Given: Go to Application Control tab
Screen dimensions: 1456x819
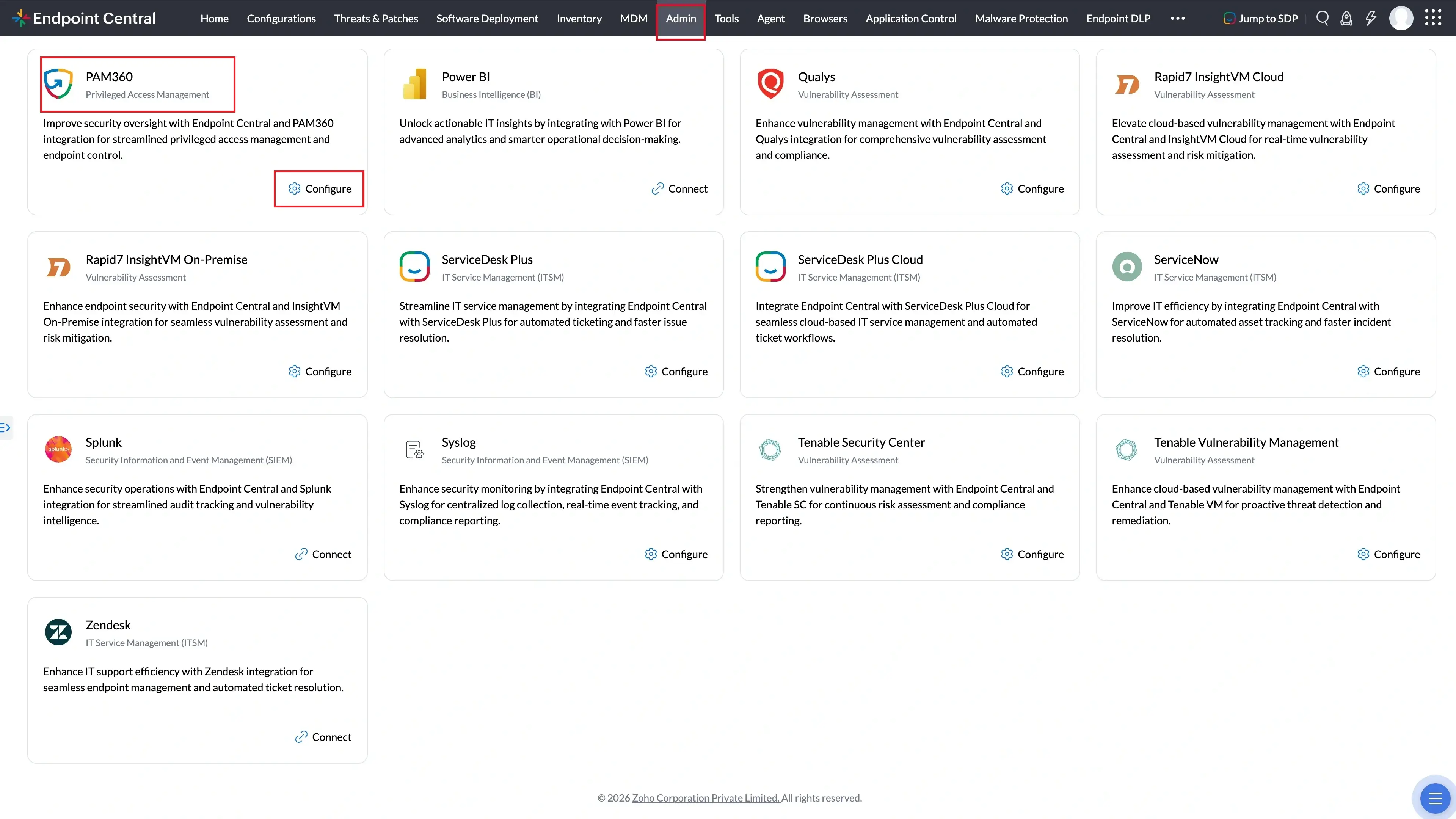Looking at the screenshot, I should 910,18.
